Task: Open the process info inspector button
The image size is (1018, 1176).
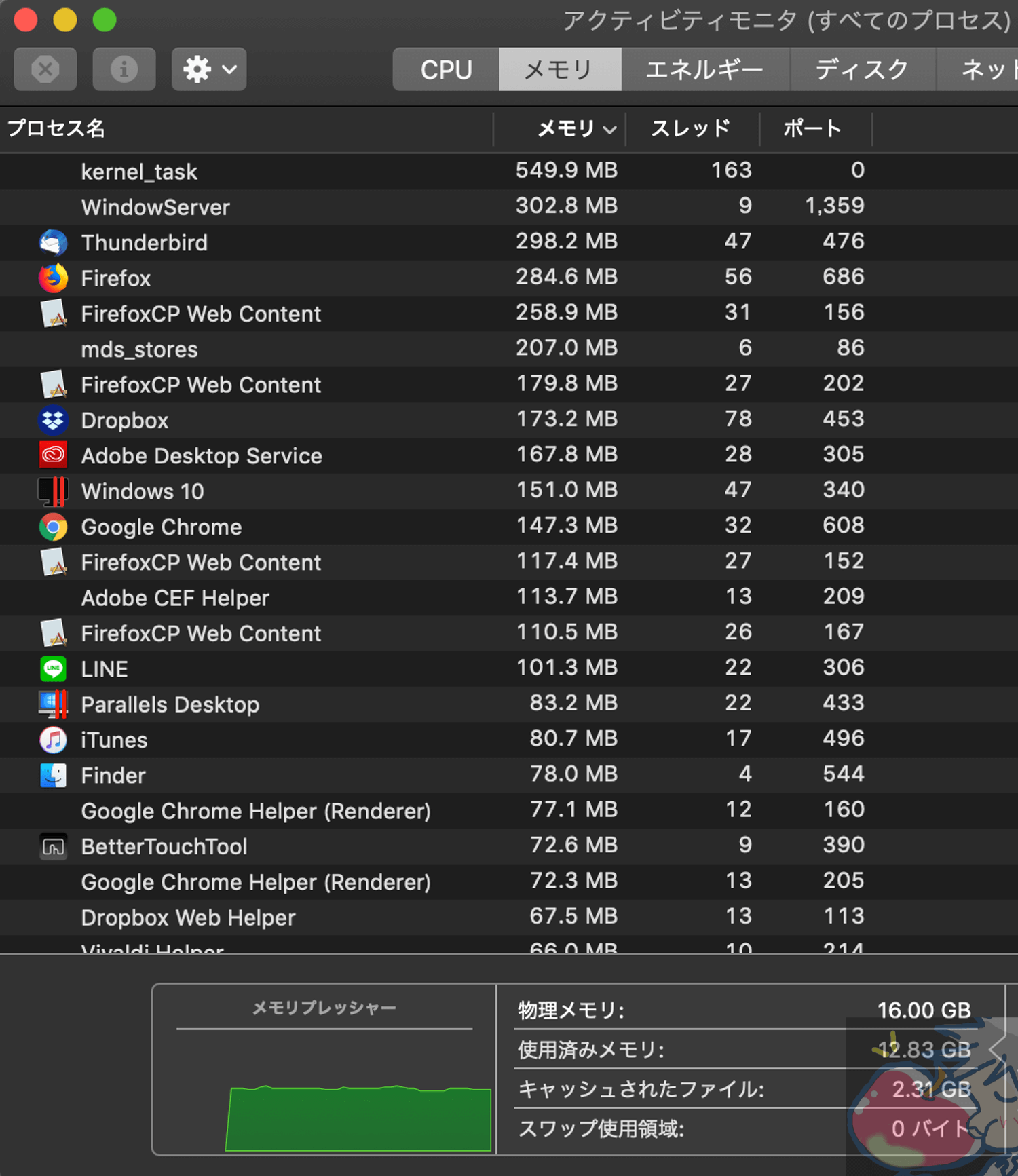Action: (124, 69)
